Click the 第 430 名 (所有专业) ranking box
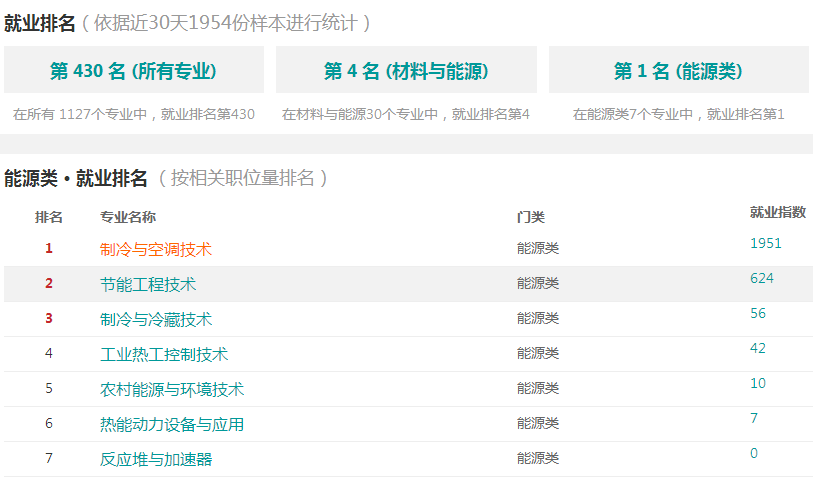 [x=134, y=70]
